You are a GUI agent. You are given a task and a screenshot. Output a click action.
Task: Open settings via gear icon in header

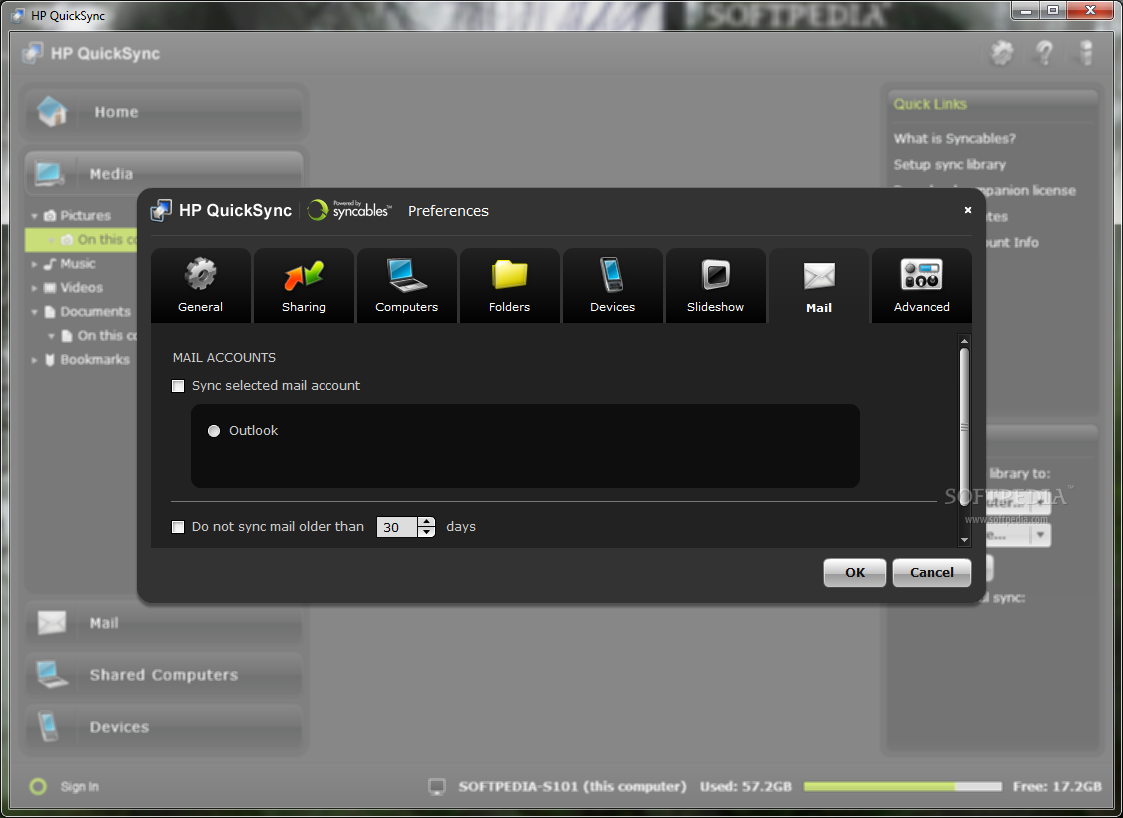point(1002,53)
